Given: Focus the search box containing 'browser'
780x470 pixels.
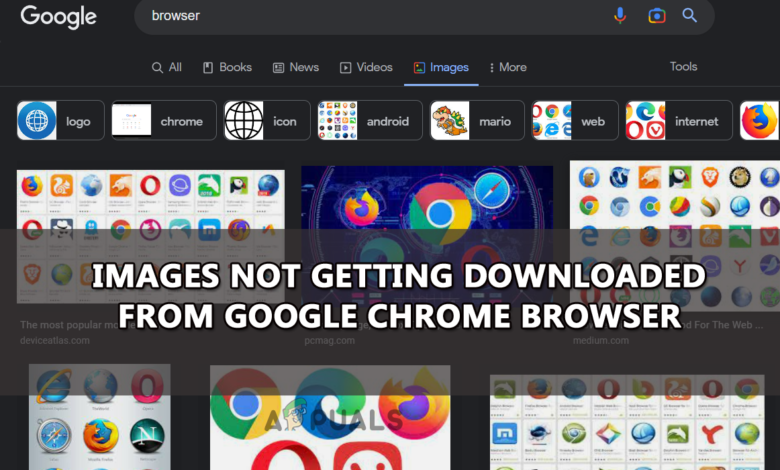Looking at the screenshot, I should [424, 16].
